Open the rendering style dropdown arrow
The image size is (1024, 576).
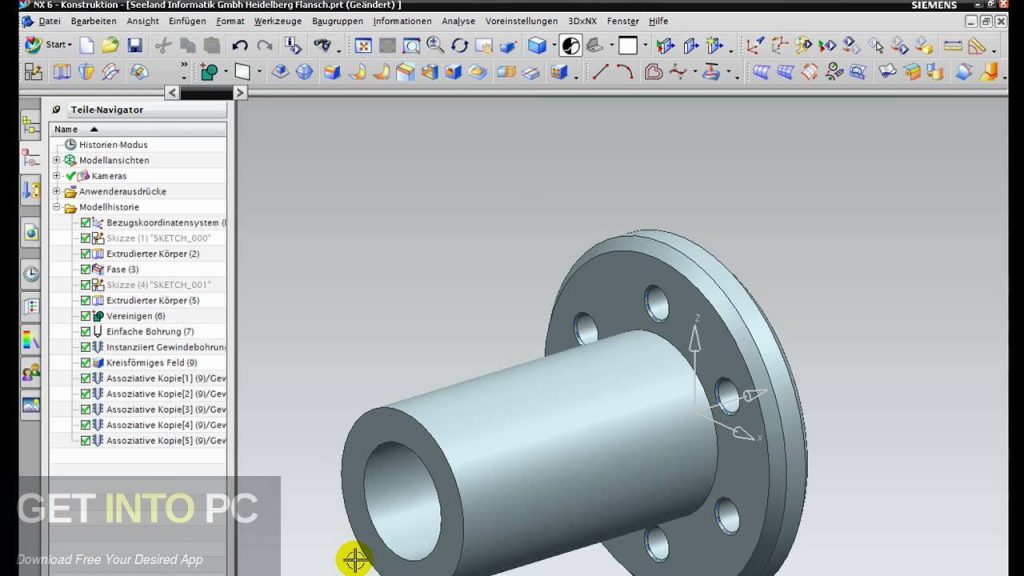(x=554, y=45)
